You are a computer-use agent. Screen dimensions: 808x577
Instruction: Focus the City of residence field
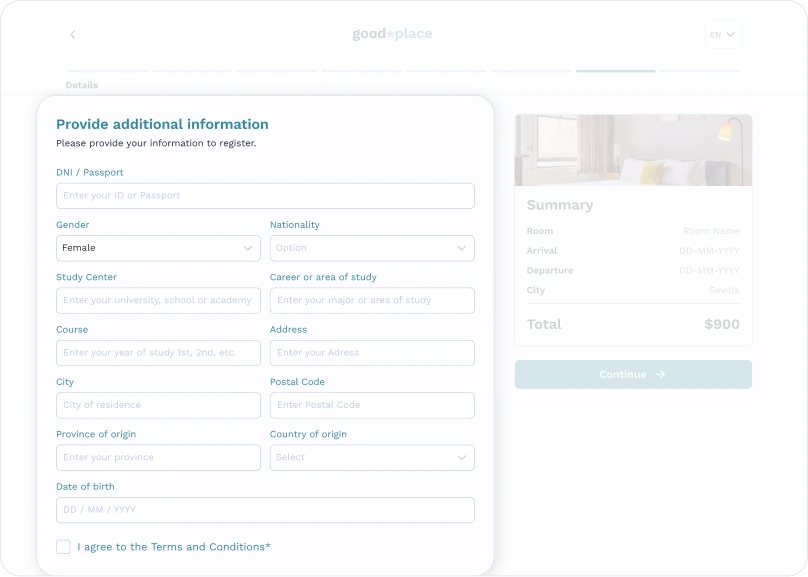click(158, 405)
